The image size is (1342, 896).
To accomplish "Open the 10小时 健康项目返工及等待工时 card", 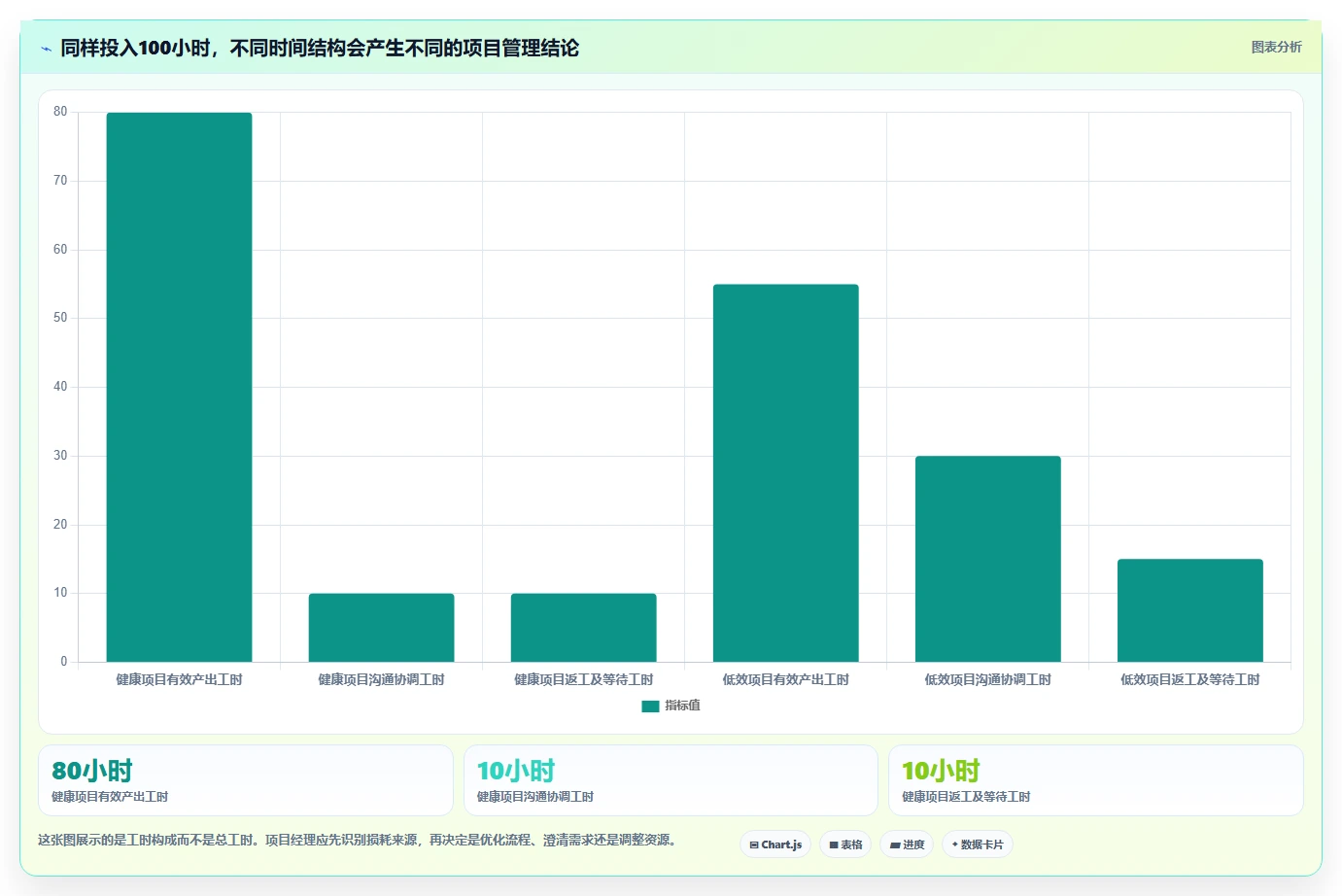I will coord(1096,780).
